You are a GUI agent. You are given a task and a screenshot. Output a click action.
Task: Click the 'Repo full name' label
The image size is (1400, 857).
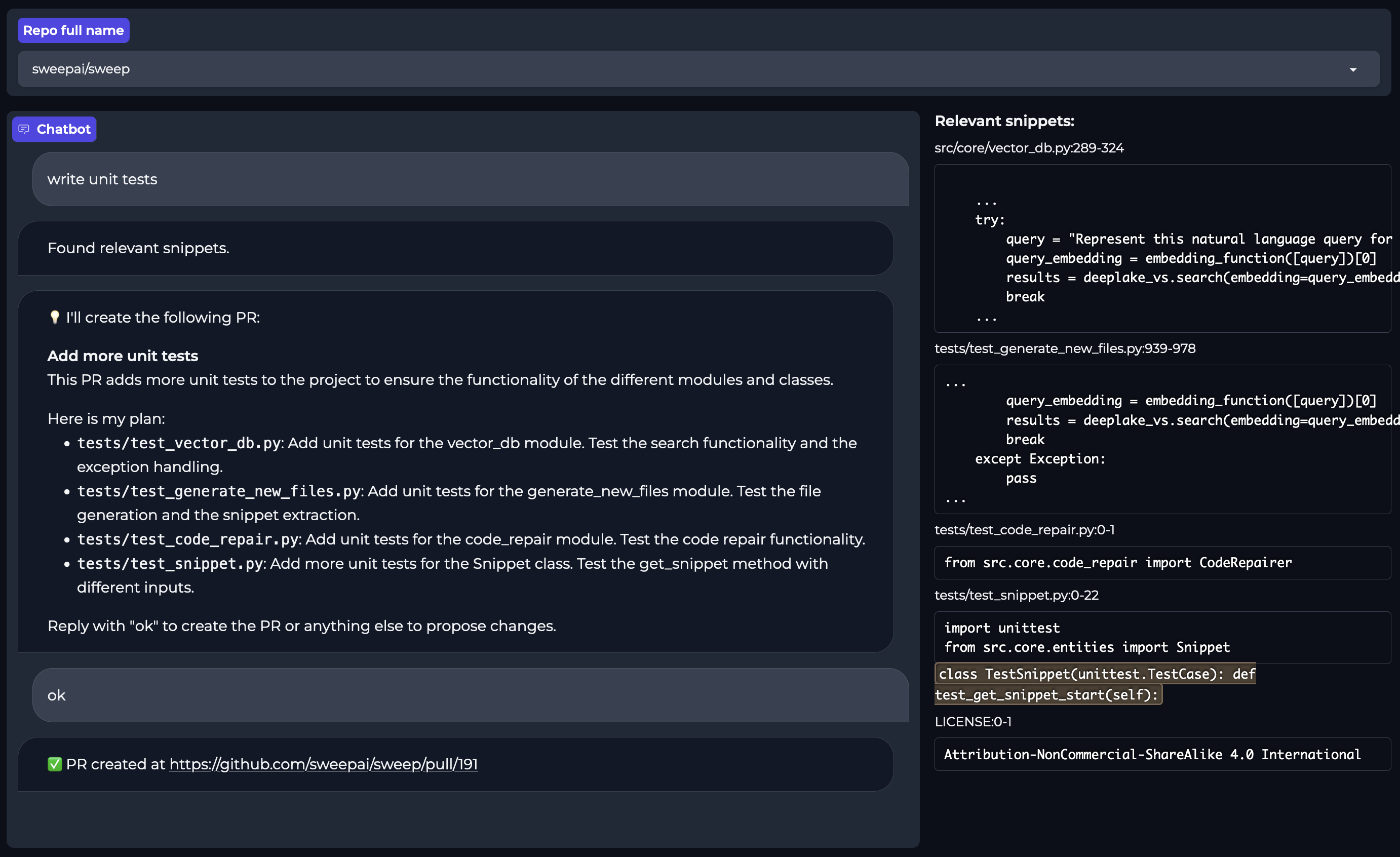73,30
